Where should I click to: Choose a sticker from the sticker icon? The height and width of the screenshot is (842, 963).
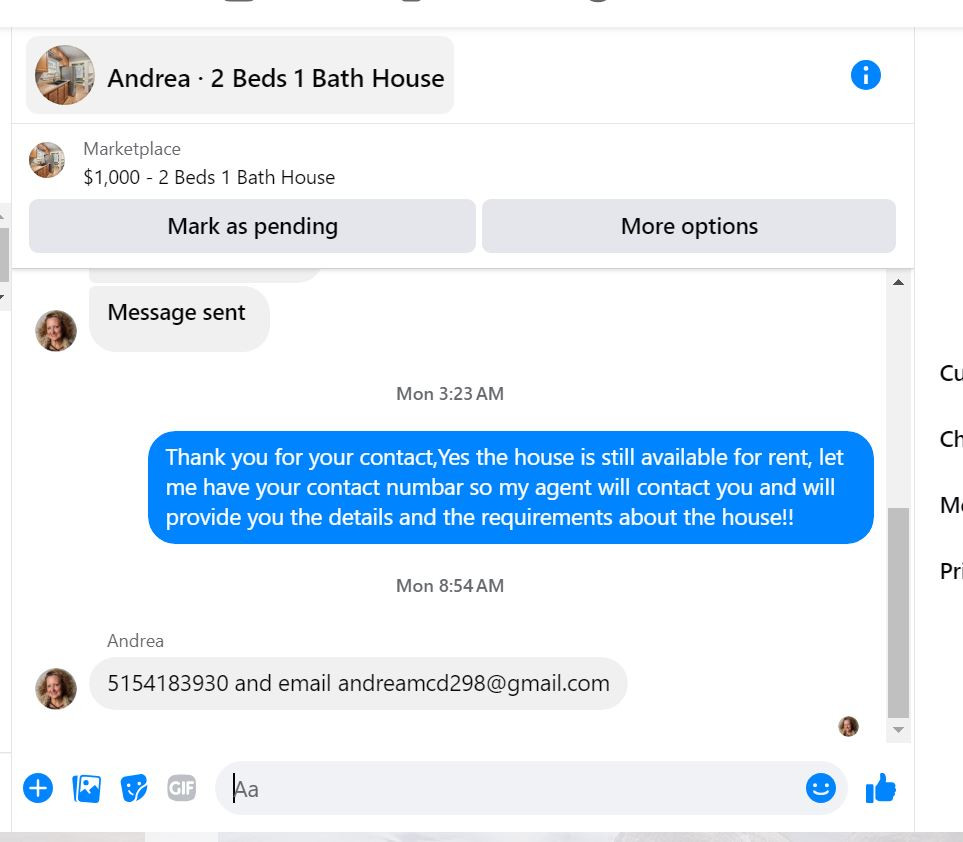click(x=134, y=789)
